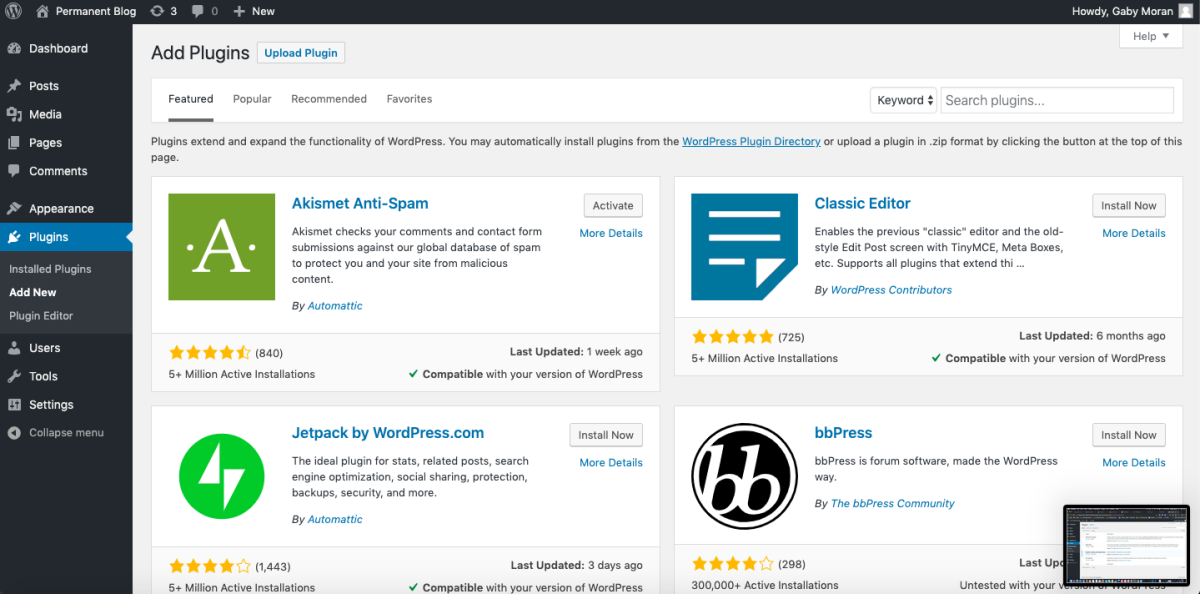Click the Tools wrench icon
This screenshot has height=594, width=1200.
tap(18, 376)
